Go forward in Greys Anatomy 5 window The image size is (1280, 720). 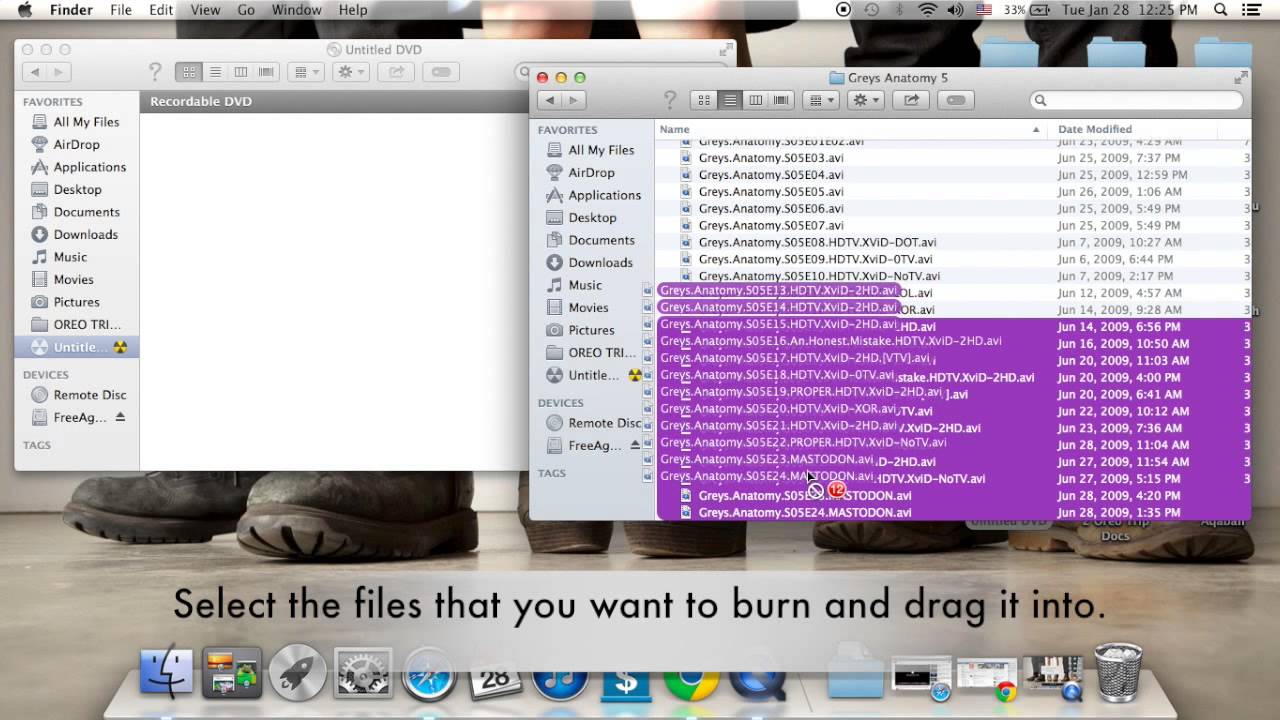pyautogui.click(x=573, y=100)
